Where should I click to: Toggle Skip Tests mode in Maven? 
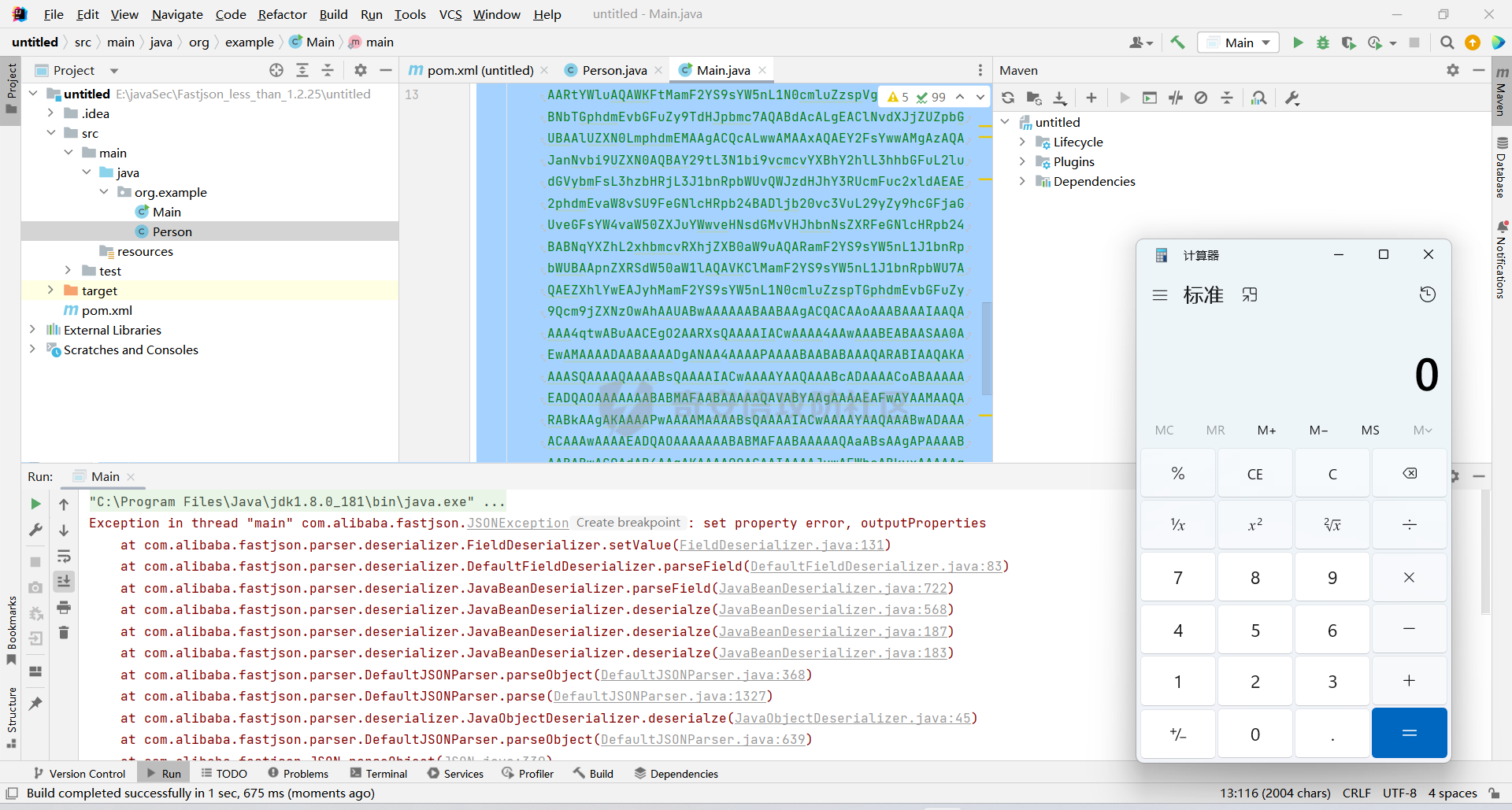(1201, 98)
